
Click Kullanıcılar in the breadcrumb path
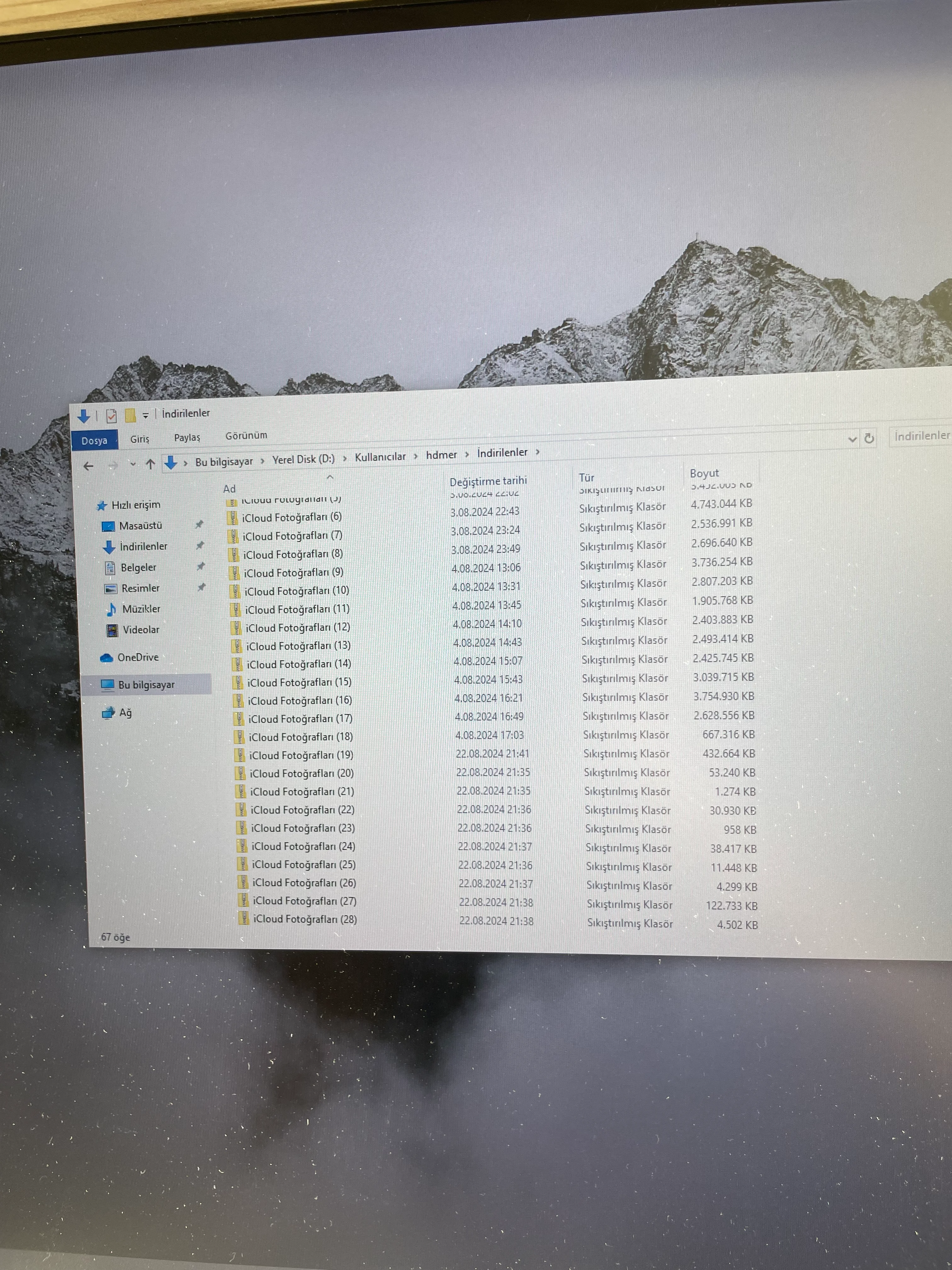coord(380,457)
